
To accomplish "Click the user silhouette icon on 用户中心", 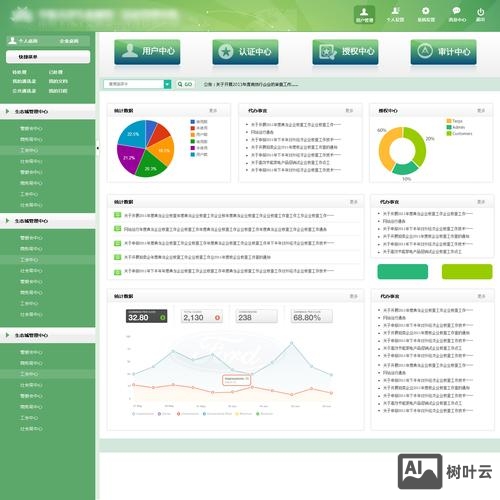I will [130, 51].
